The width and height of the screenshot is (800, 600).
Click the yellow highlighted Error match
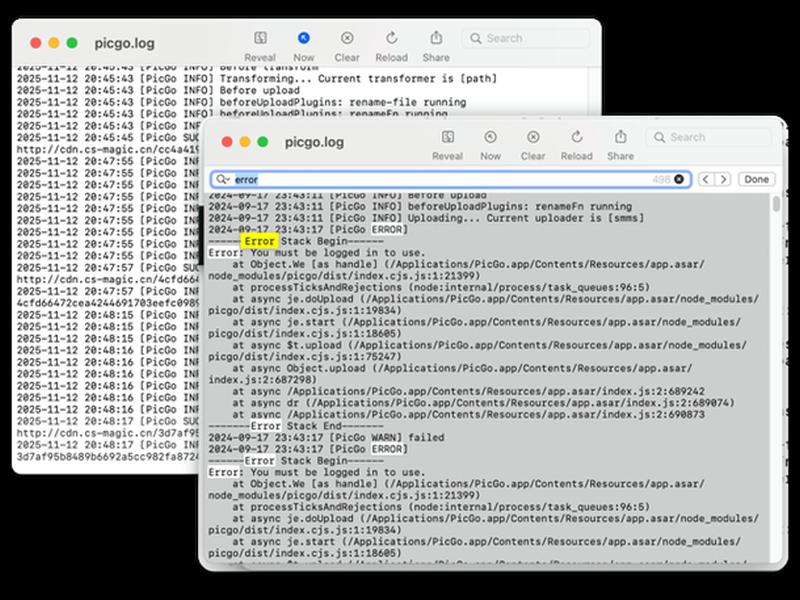tap(259, 241)
